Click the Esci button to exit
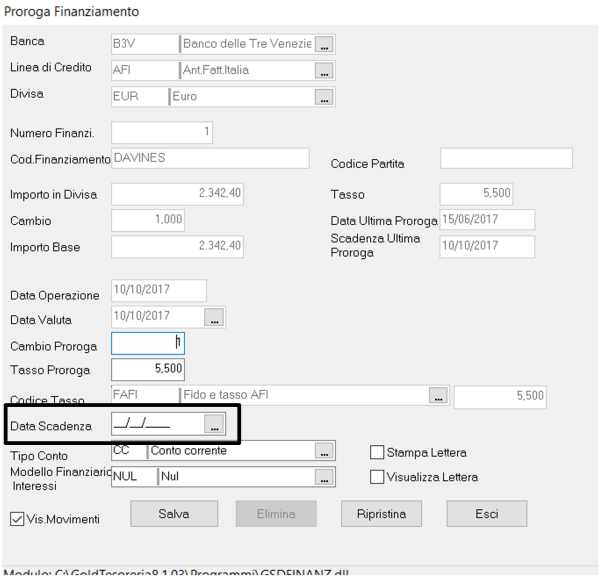 [x=486, y=514]
